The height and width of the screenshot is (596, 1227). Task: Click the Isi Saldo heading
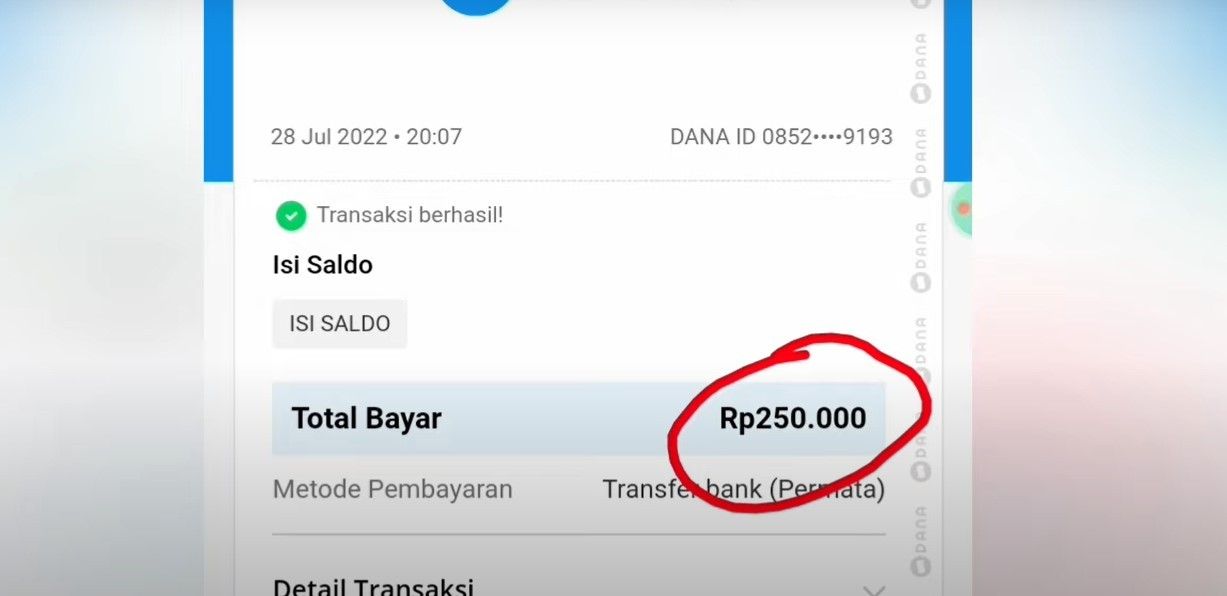pos(322,265)
